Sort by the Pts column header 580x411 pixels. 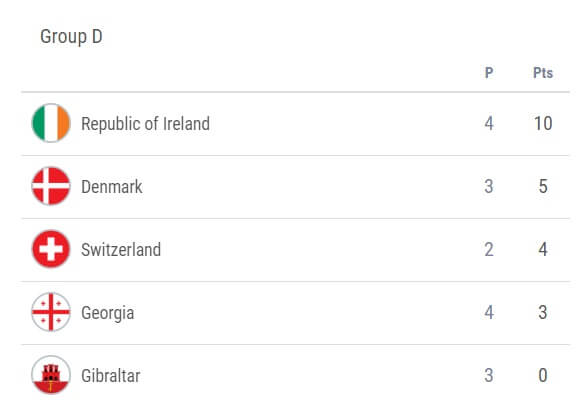tap(543, 73)
